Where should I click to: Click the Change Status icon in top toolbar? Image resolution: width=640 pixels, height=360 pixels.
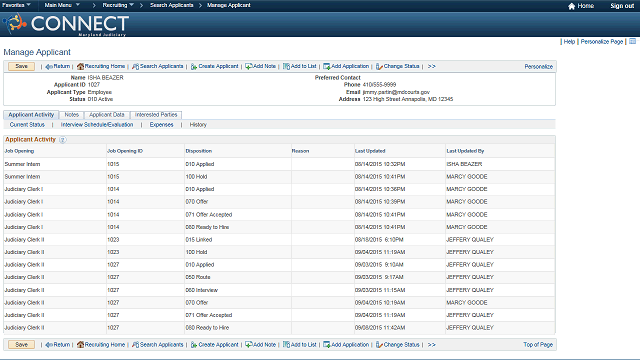(379, 66)
